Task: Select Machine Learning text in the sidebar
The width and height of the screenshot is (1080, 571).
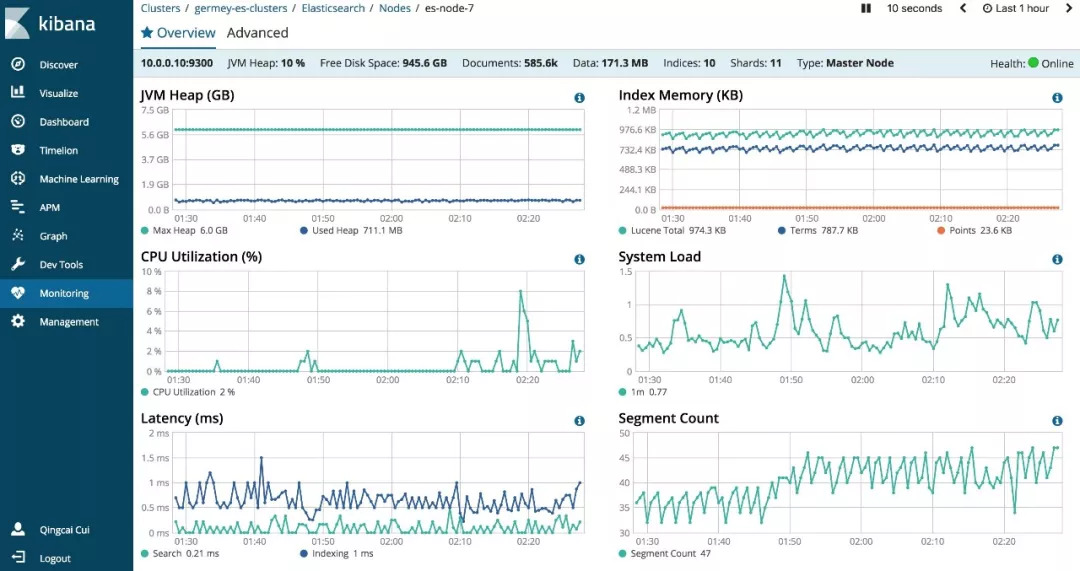Action: (79, 179)
